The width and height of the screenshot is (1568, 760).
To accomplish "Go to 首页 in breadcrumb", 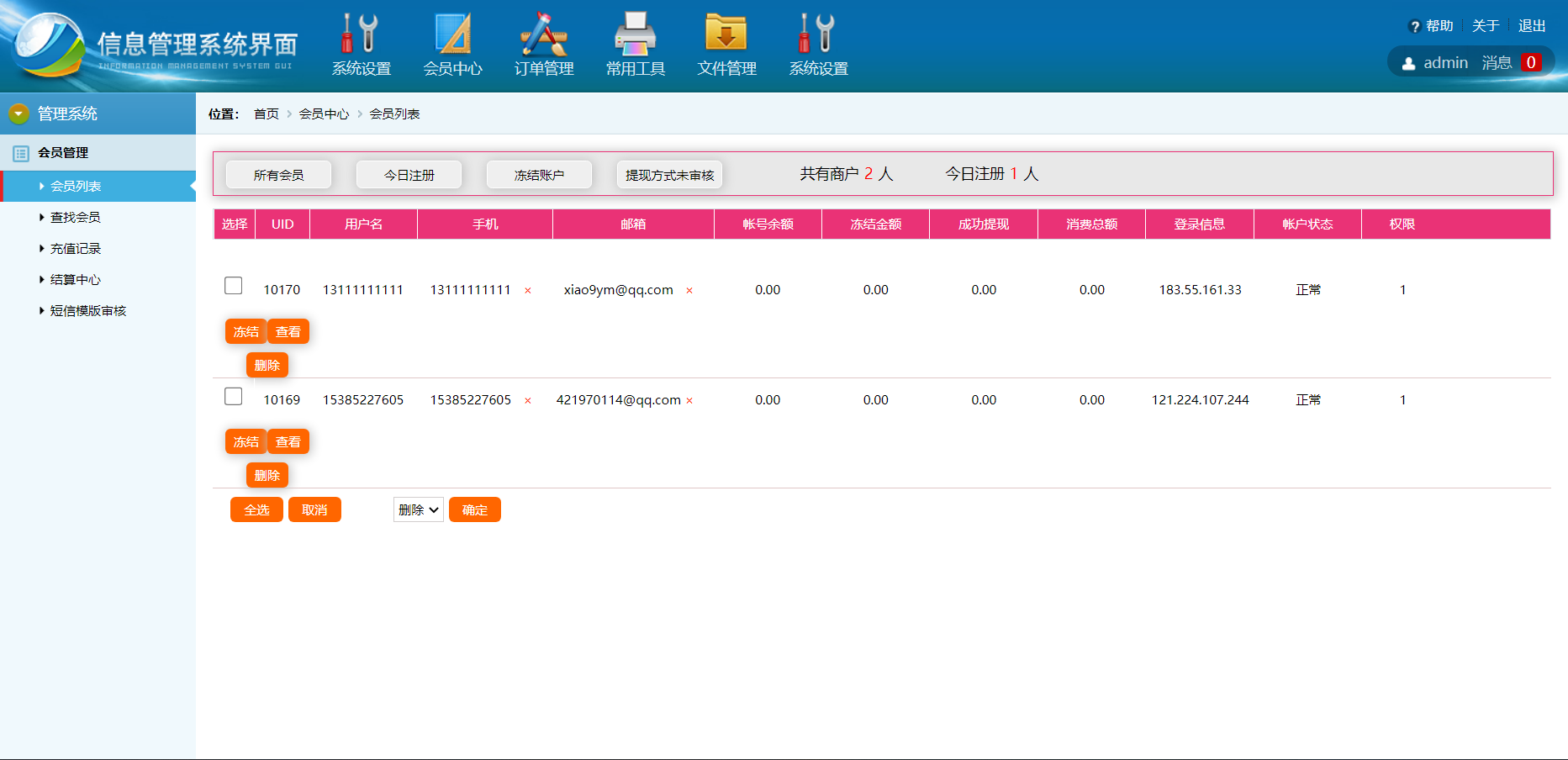I will point(267,113).
